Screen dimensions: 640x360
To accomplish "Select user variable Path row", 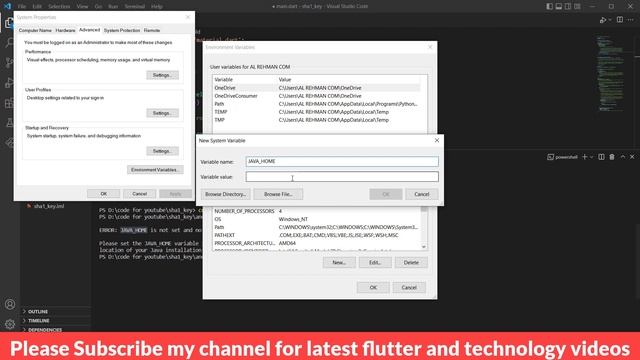I will (x=316, y=104).
